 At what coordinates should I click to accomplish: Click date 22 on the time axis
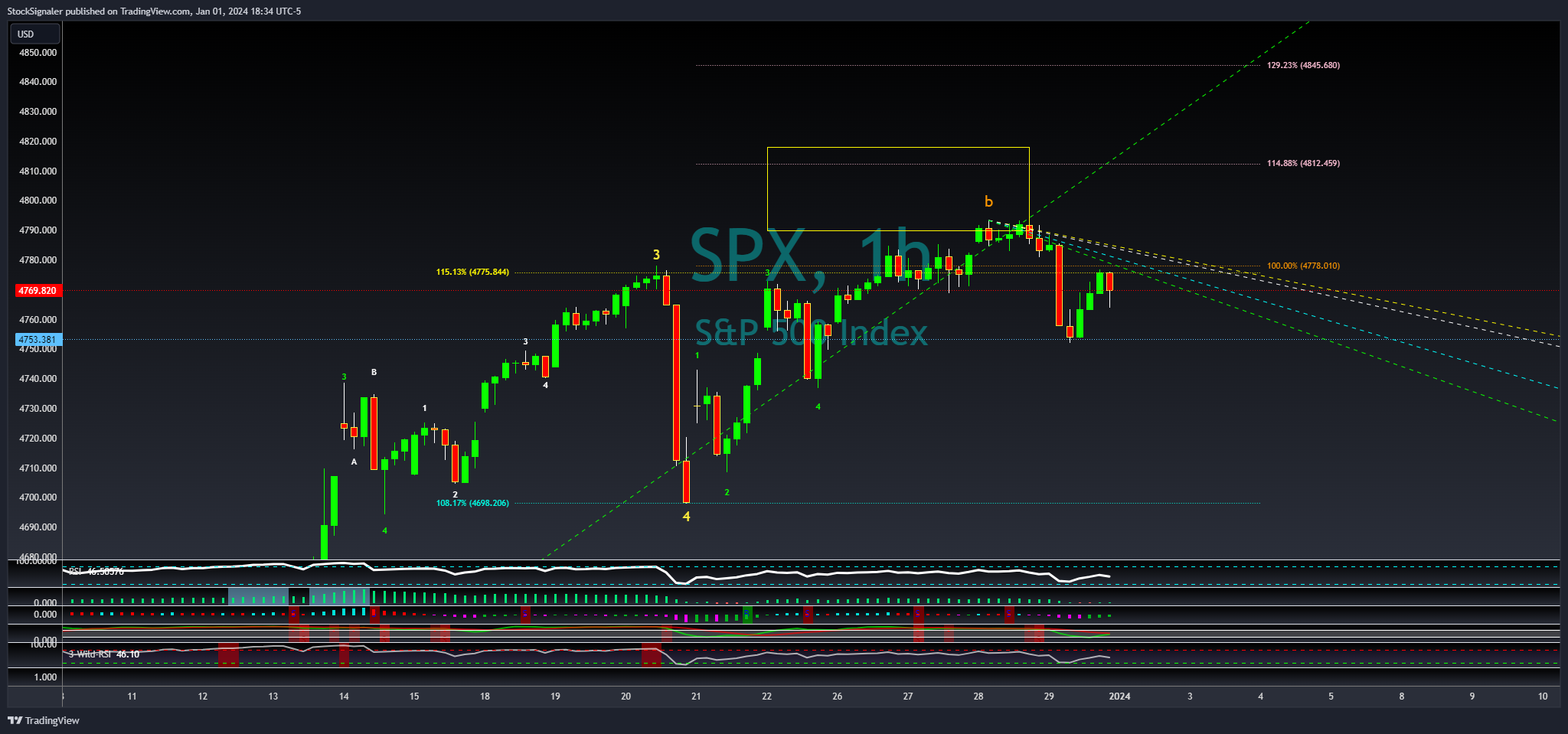[766, 696]
